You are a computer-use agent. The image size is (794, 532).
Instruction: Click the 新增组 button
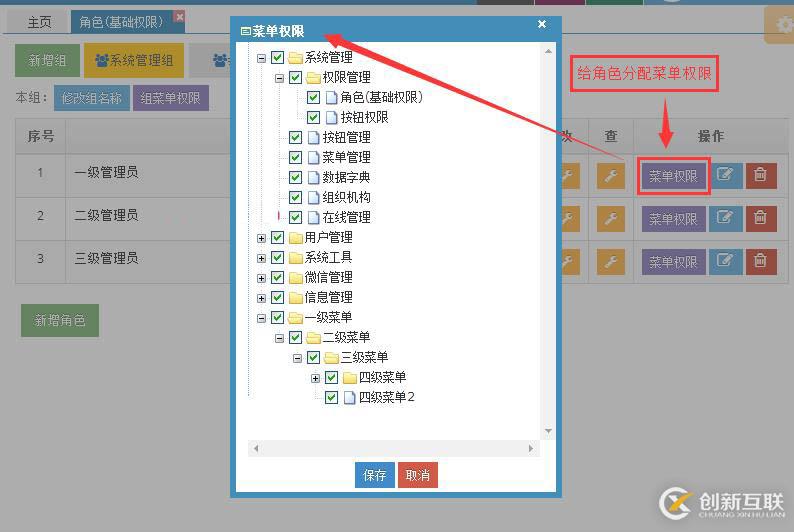click(47, 60)
